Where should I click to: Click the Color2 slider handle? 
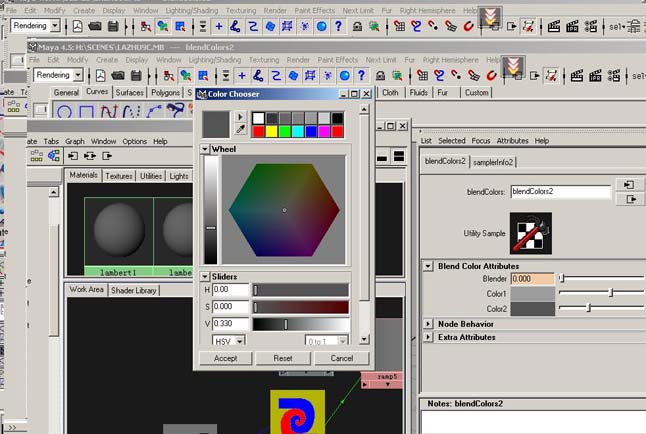click(x=589, y=307)
